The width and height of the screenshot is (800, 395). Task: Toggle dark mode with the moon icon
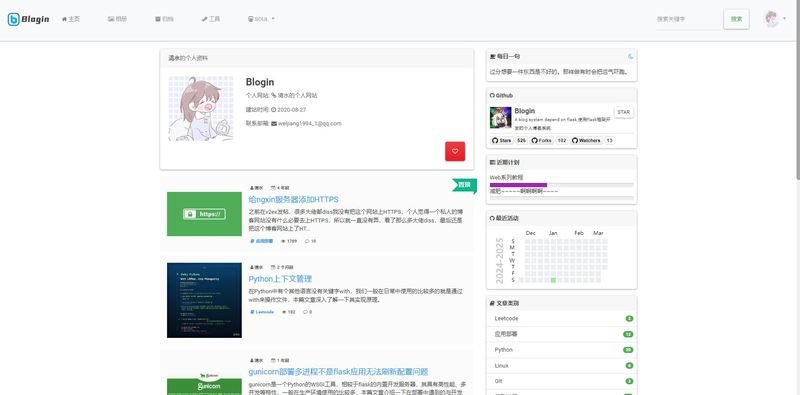(631, 56)
